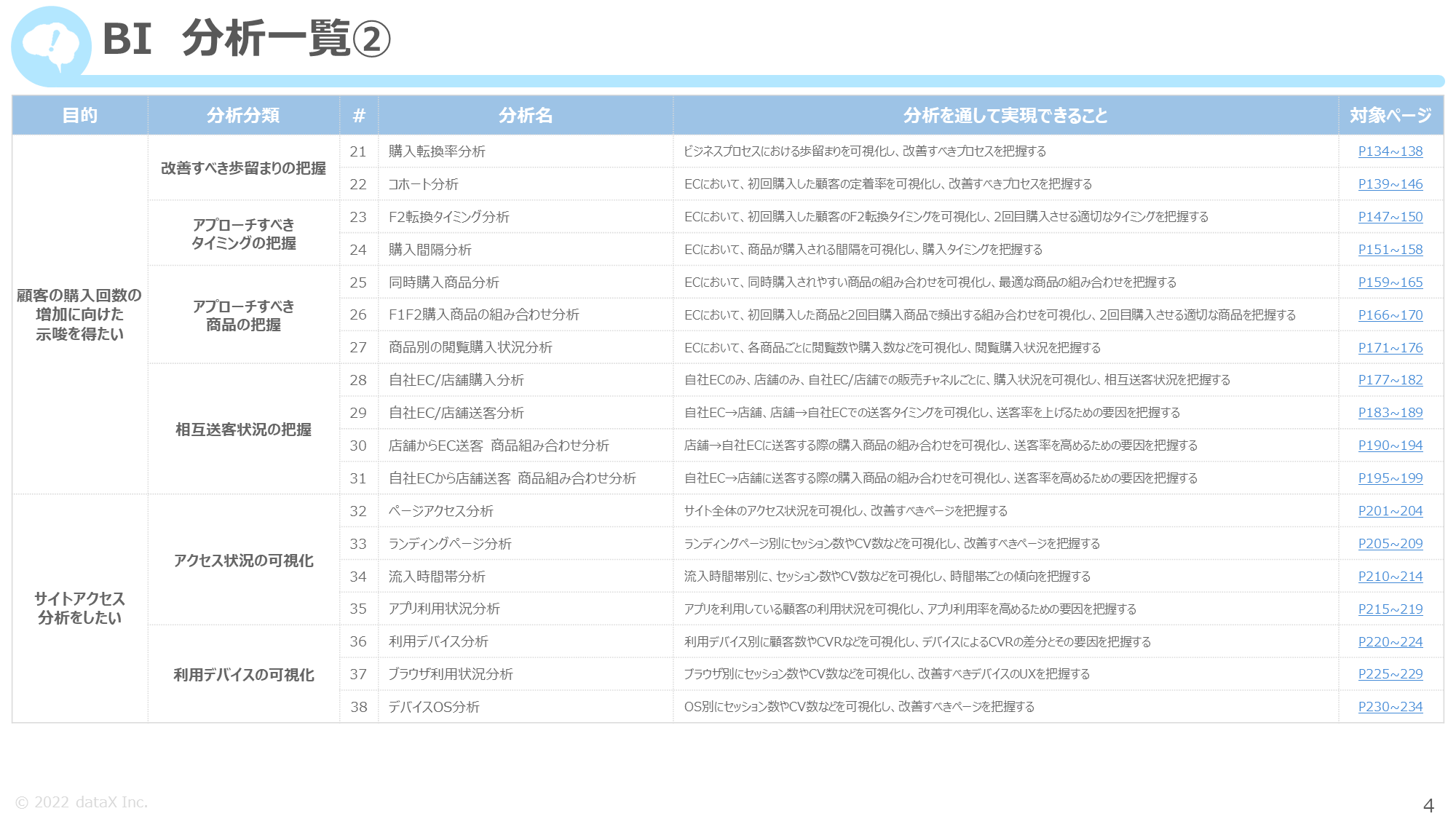This screenshot has width=1456, height=819.
Task: Open page link P230~234
Action: (x=1390, y=707)
